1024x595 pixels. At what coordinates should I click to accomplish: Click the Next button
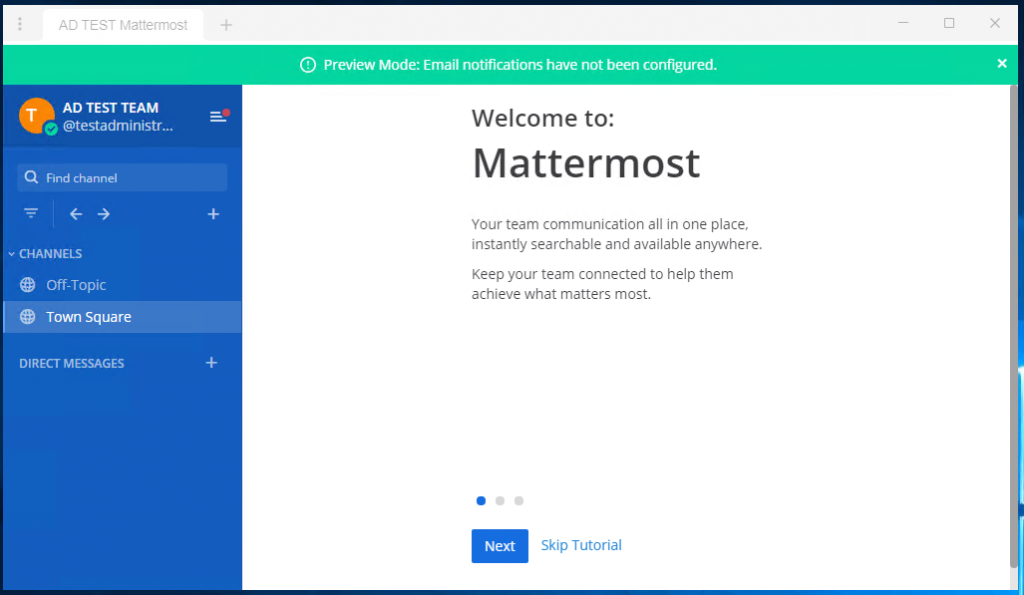click(500, 545)
